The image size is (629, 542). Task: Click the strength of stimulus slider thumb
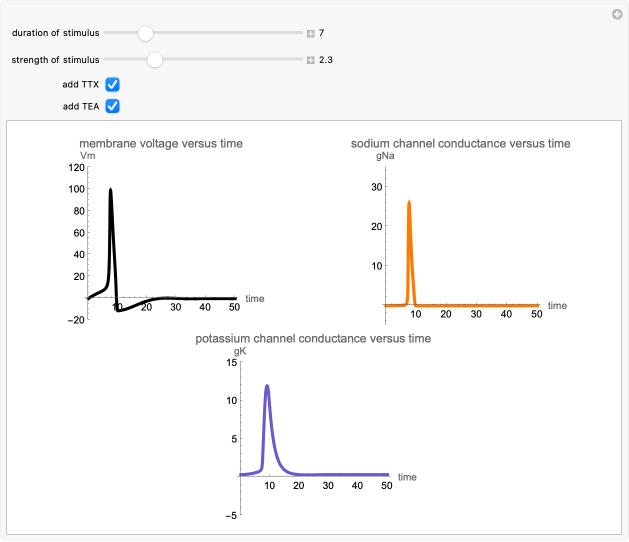point(154,60)
